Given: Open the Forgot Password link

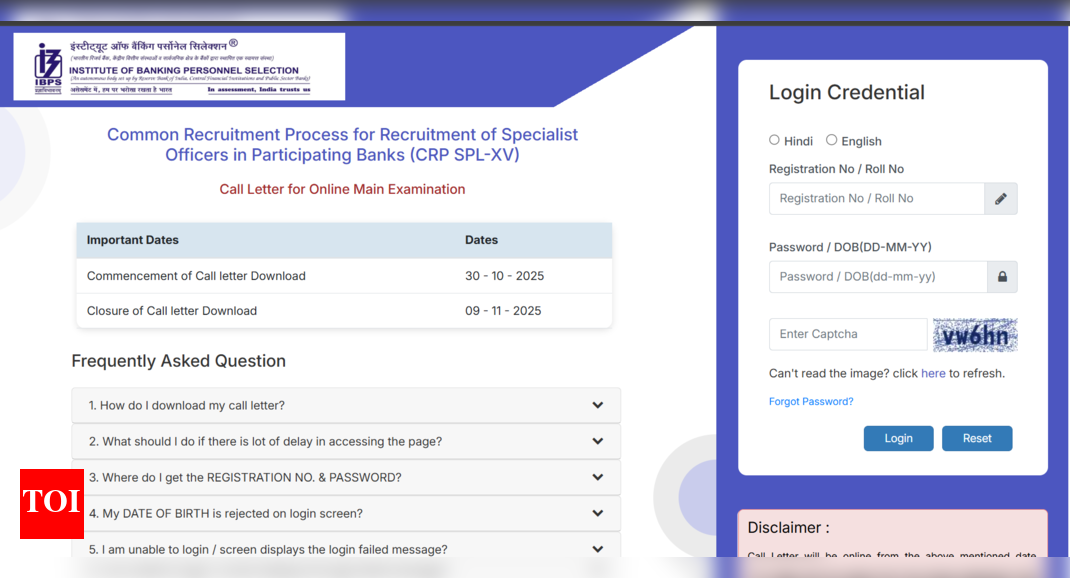Looking at the screenshot, I should (x=811, y=401).
